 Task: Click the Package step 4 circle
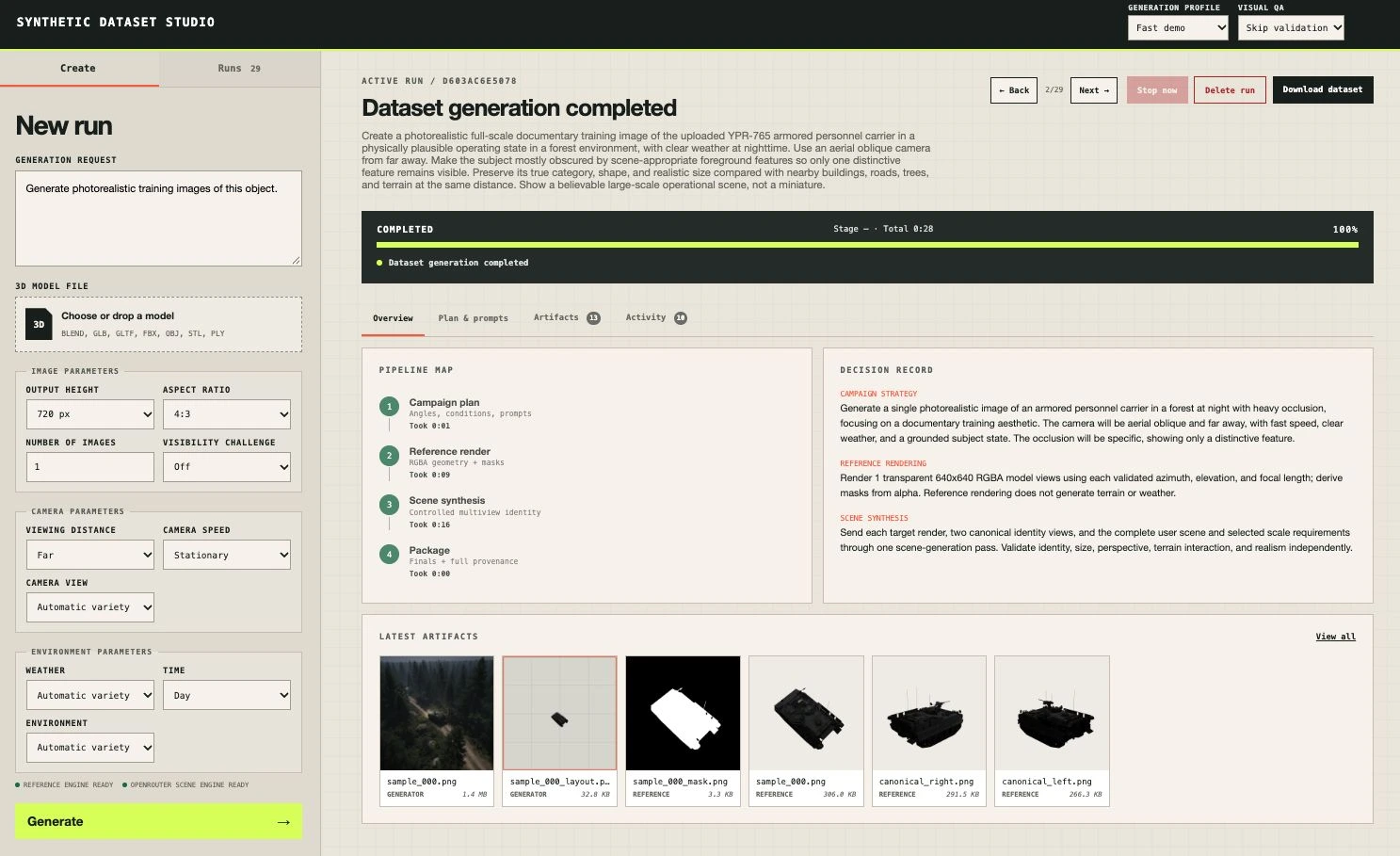point(389,555)
